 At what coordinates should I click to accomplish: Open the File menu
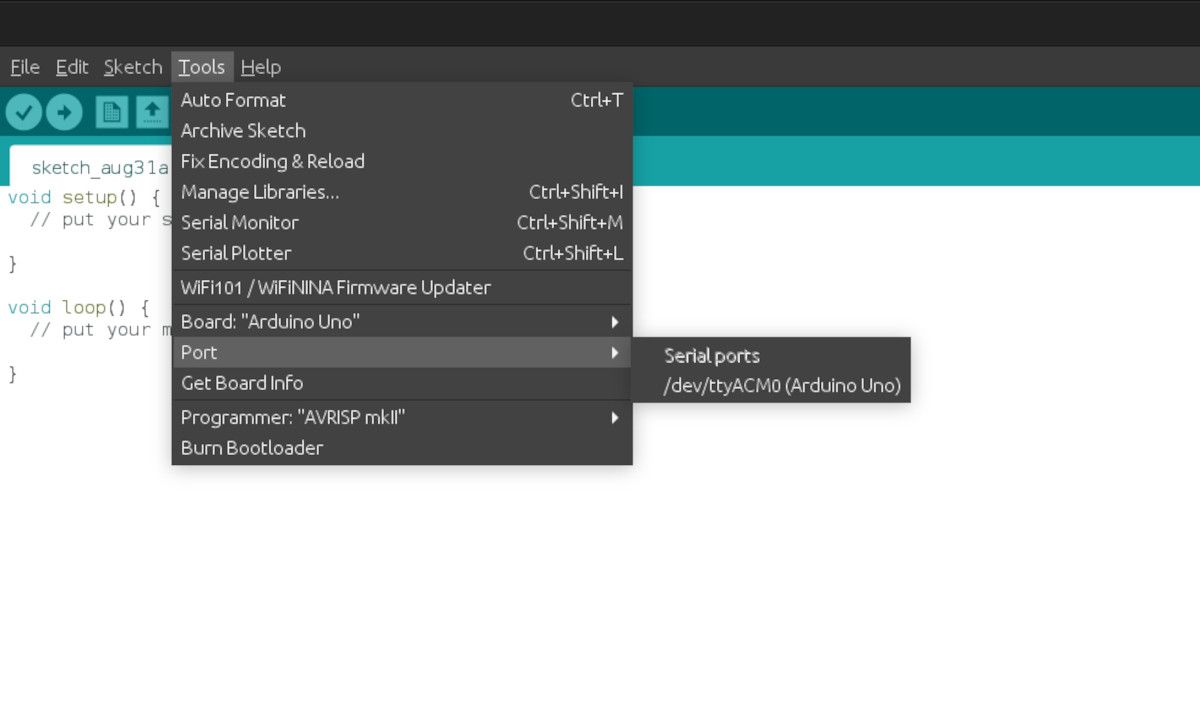coord(23,67)
